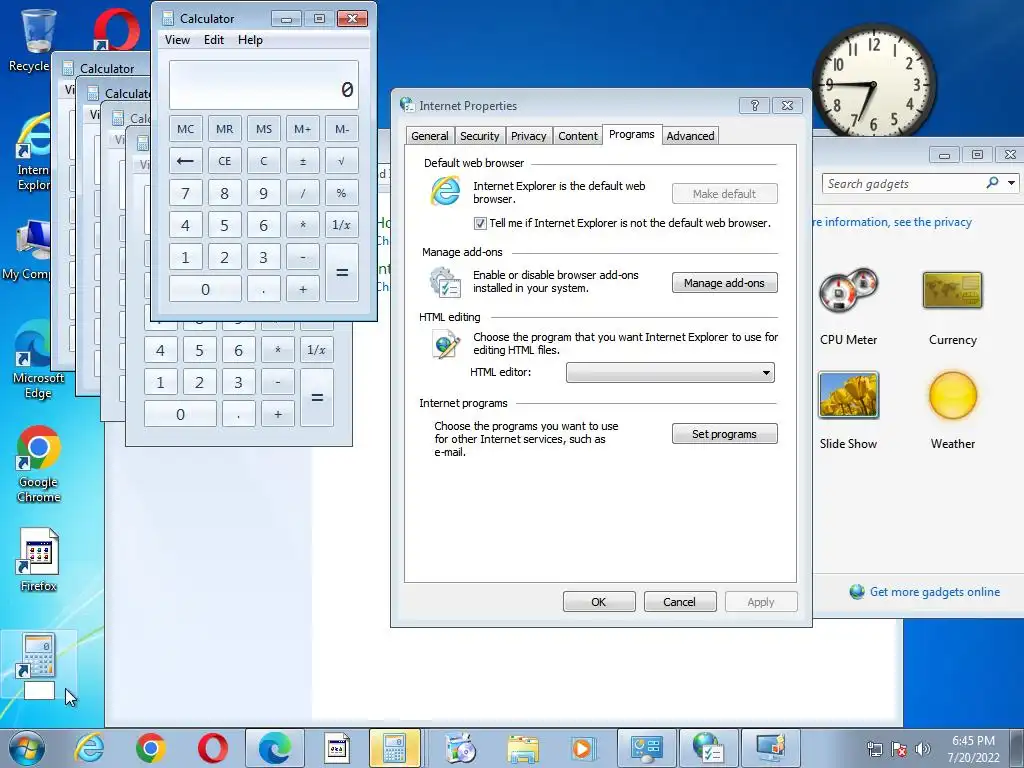This screenshot has width=1024, height=768.
Task: Launch Google Chrome desktop shortcut
Action: pyautogui.click(x=39, y=464)
